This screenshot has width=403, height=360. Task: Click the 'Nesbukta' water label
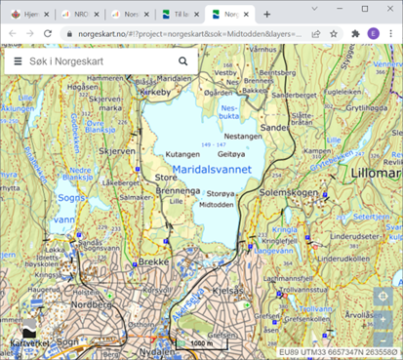[x=229, y=112]
